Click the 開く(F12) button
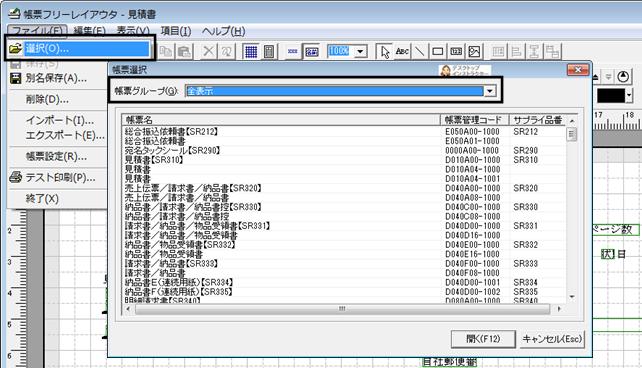This screenshot has width=642, height=368. (483, 339)
